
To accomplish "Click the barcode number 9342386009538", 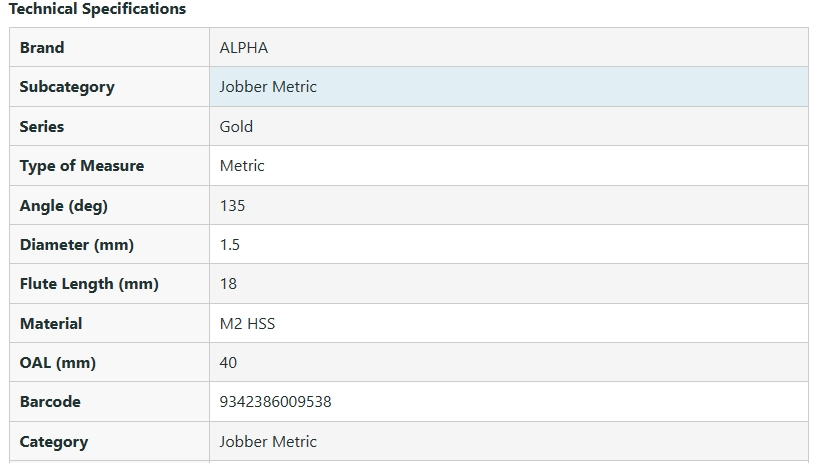I will pos(275,402).
